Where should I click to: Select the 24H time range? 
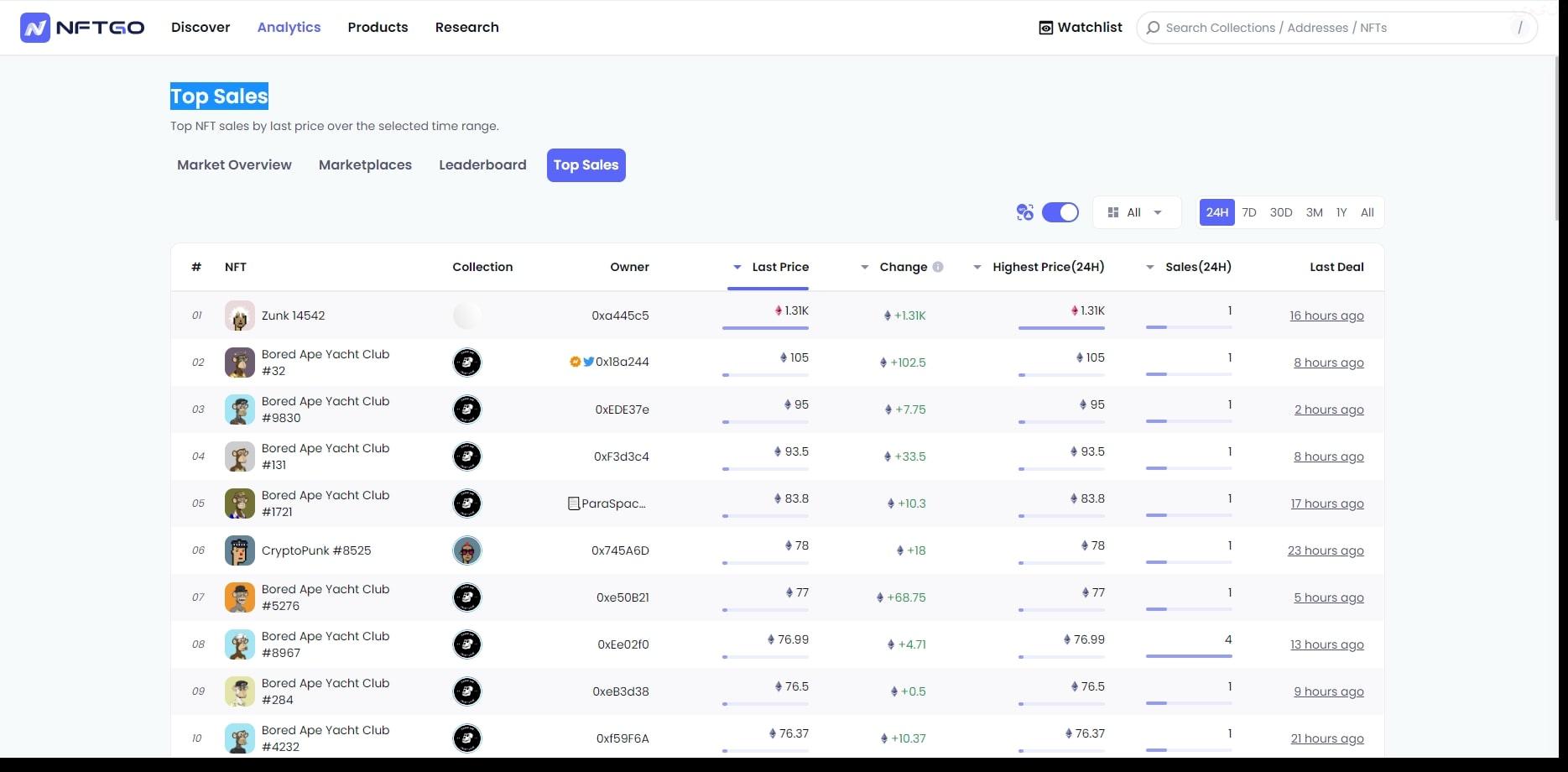point(1217,212)
